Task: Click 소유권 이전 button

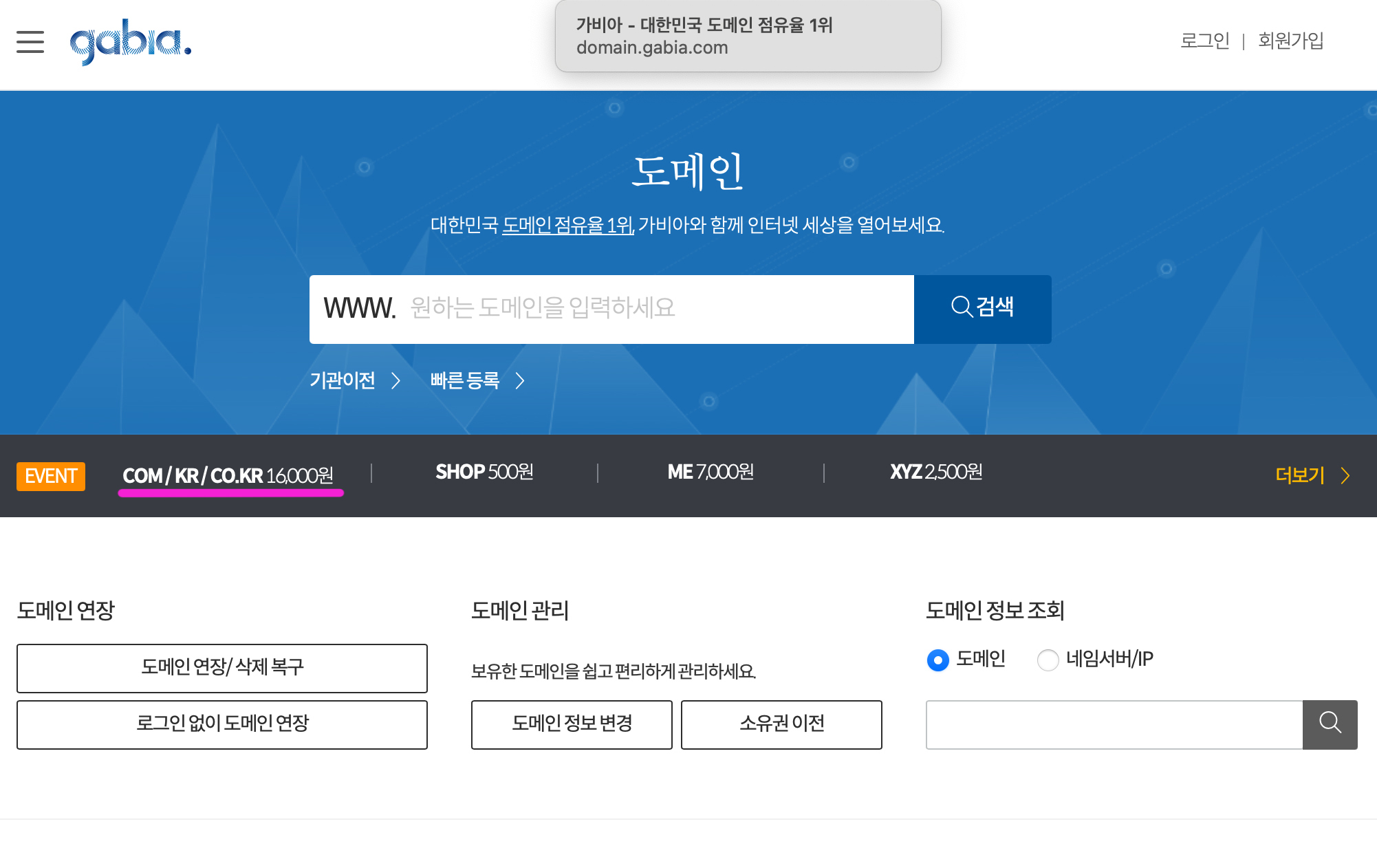Action: coord(781,724)
